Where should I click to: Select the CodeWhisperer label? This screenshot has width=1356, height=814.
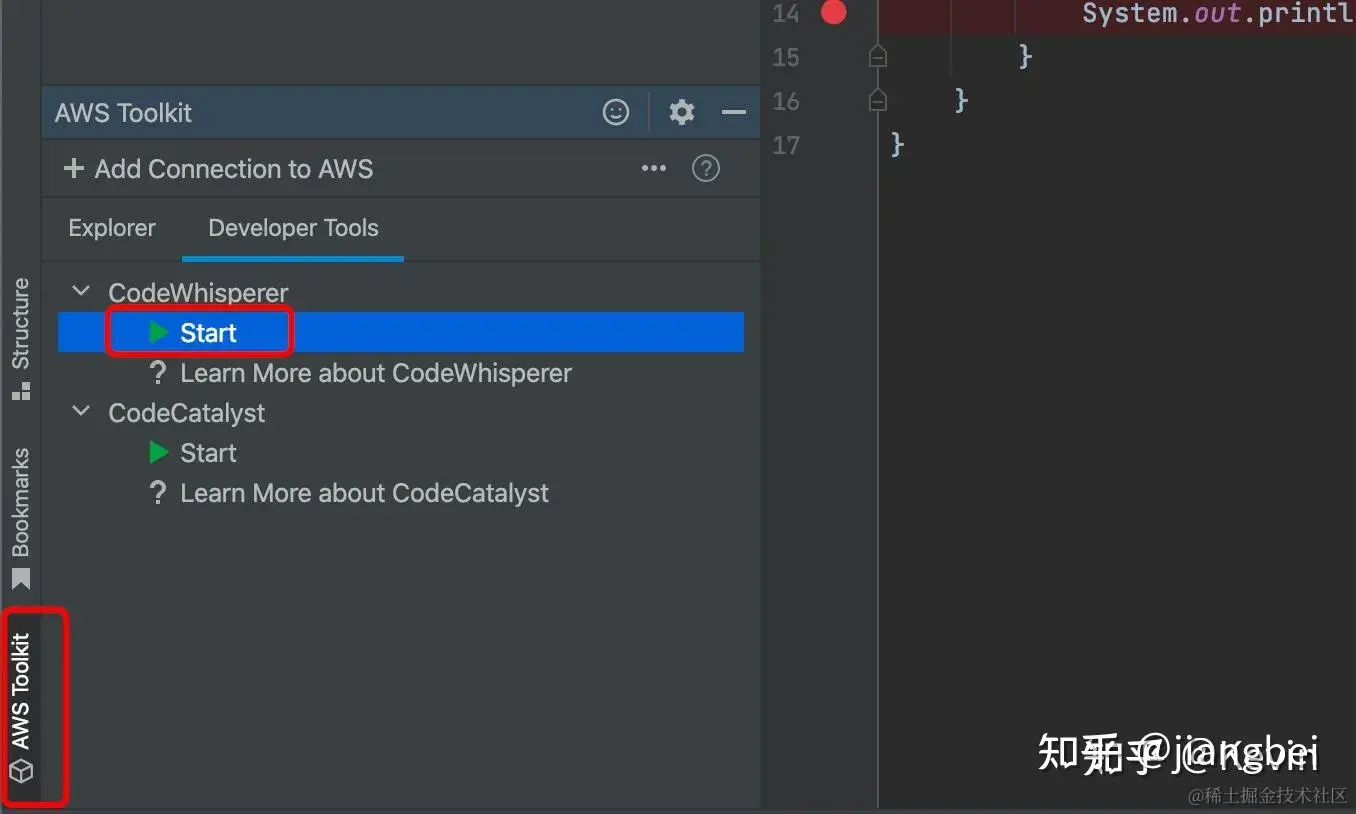tap(198, 292)
